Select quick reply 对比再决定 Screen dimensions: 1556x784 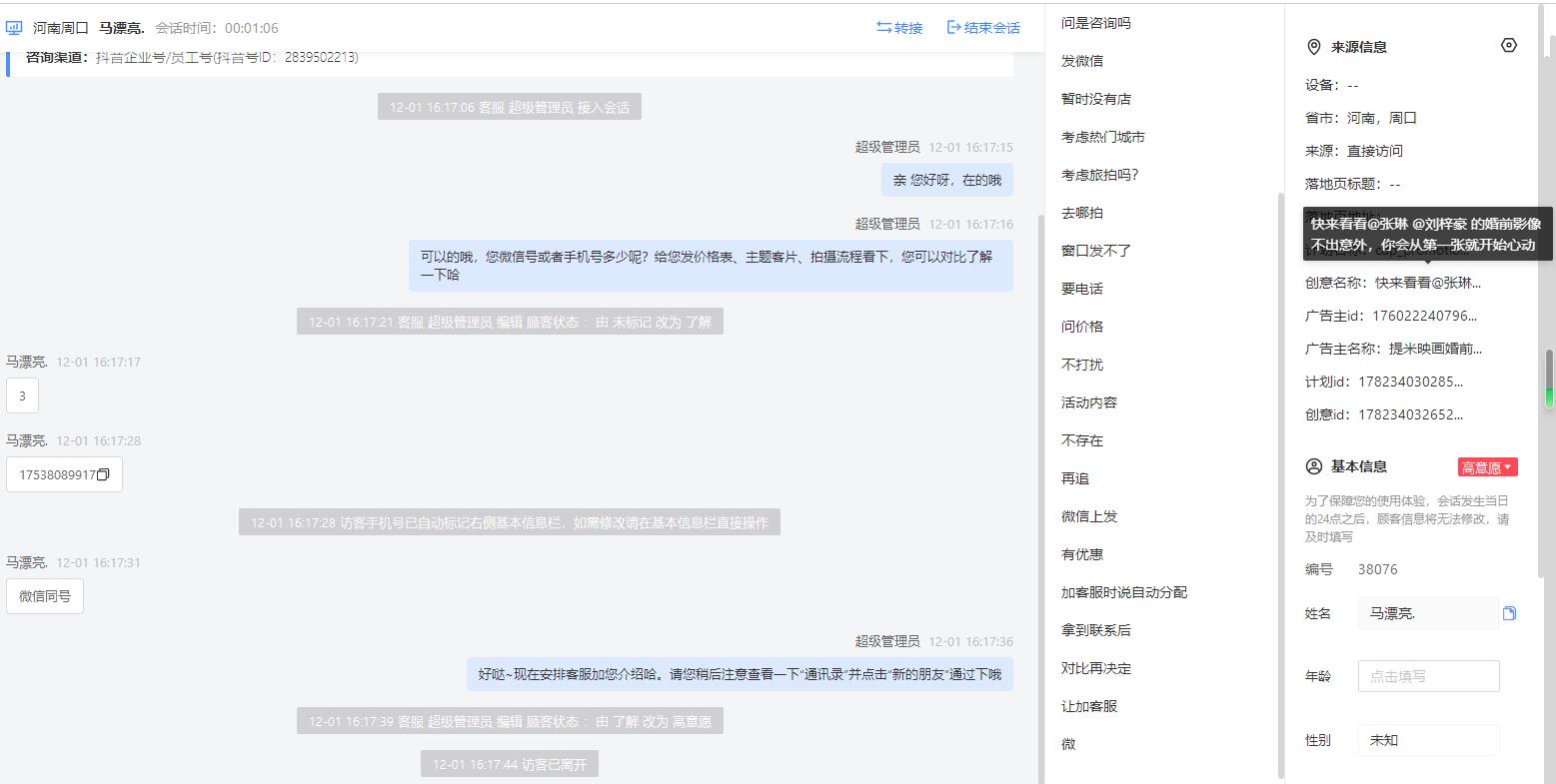click(1095, 668)
